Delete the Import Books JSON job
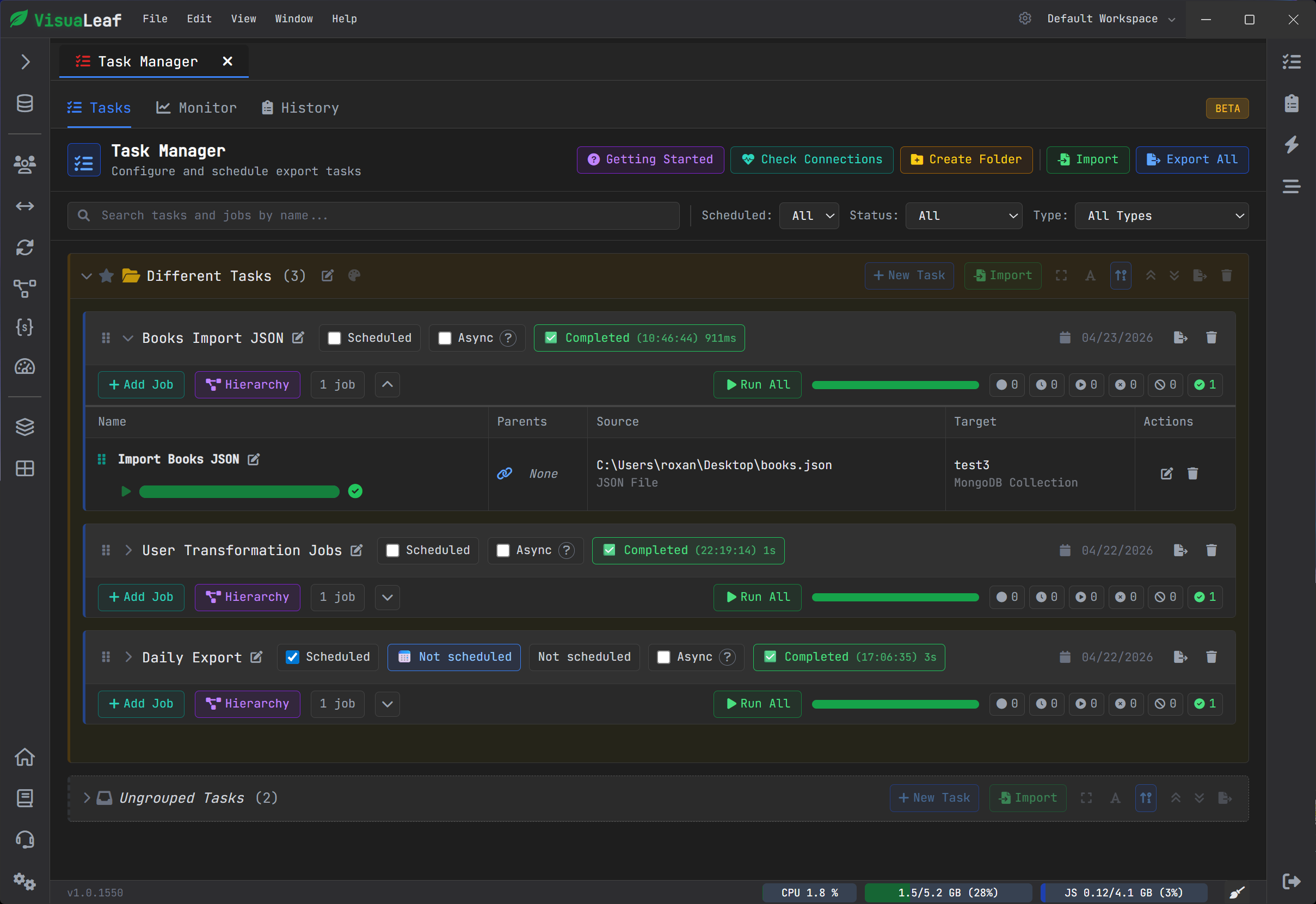Viewport: 1316px width, 904px height. pyautogui.click(x=1192, y=473)
